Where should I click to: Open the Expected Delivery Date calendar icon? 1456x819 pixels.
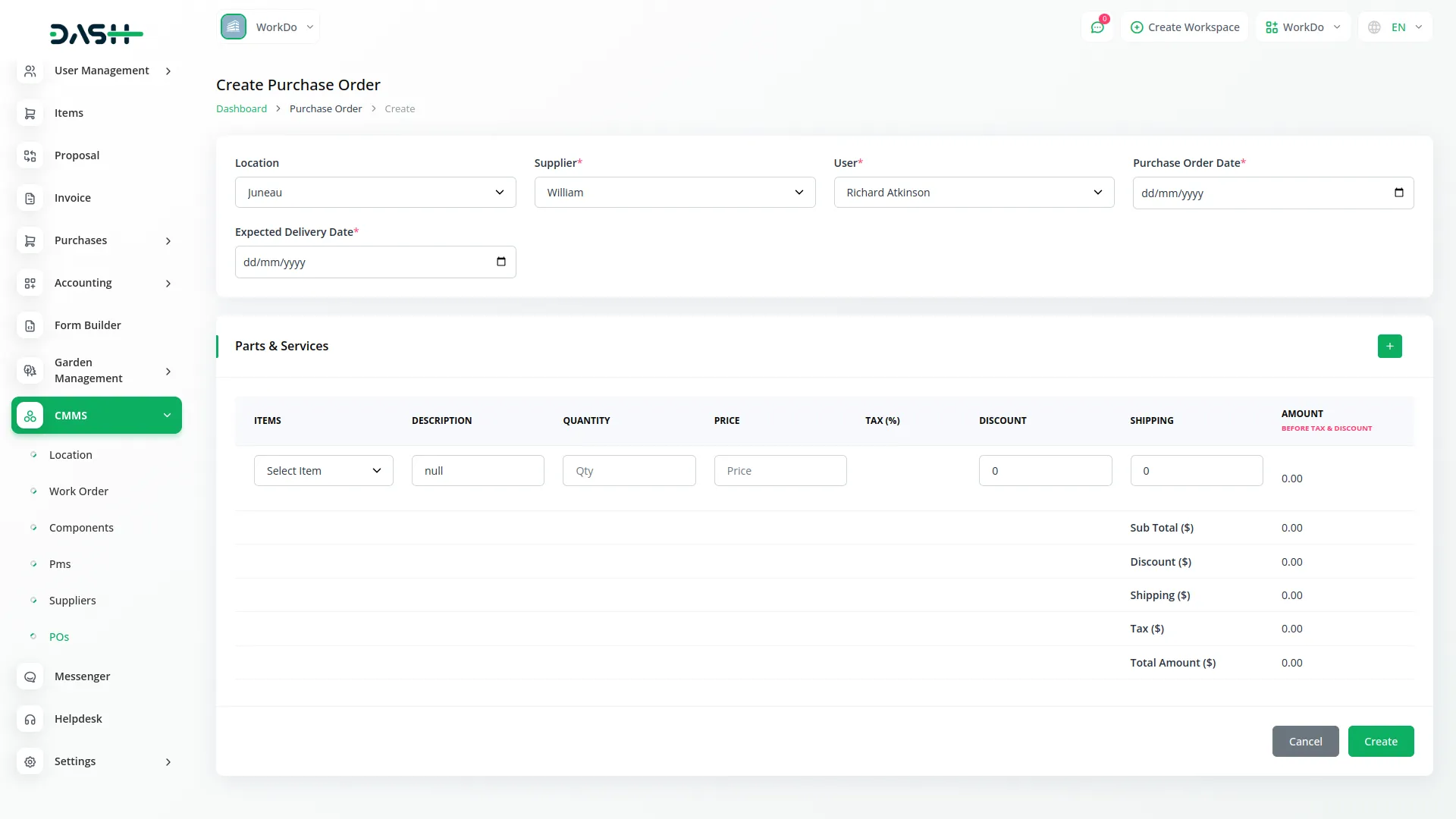pyautogui.click(x=500, y=262)
